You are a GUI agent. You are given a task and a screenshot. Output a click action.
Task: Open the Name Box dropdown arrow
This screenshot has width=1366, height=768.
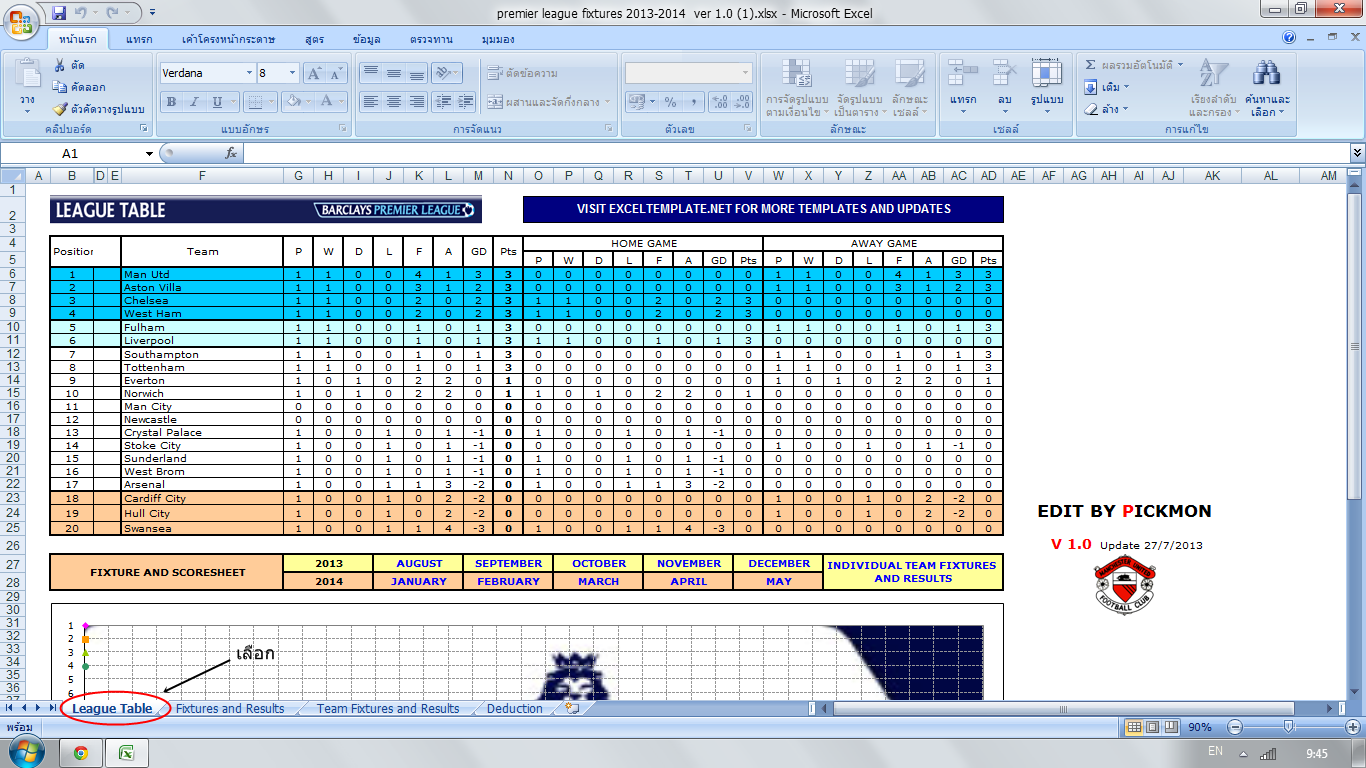click(150, 154)
